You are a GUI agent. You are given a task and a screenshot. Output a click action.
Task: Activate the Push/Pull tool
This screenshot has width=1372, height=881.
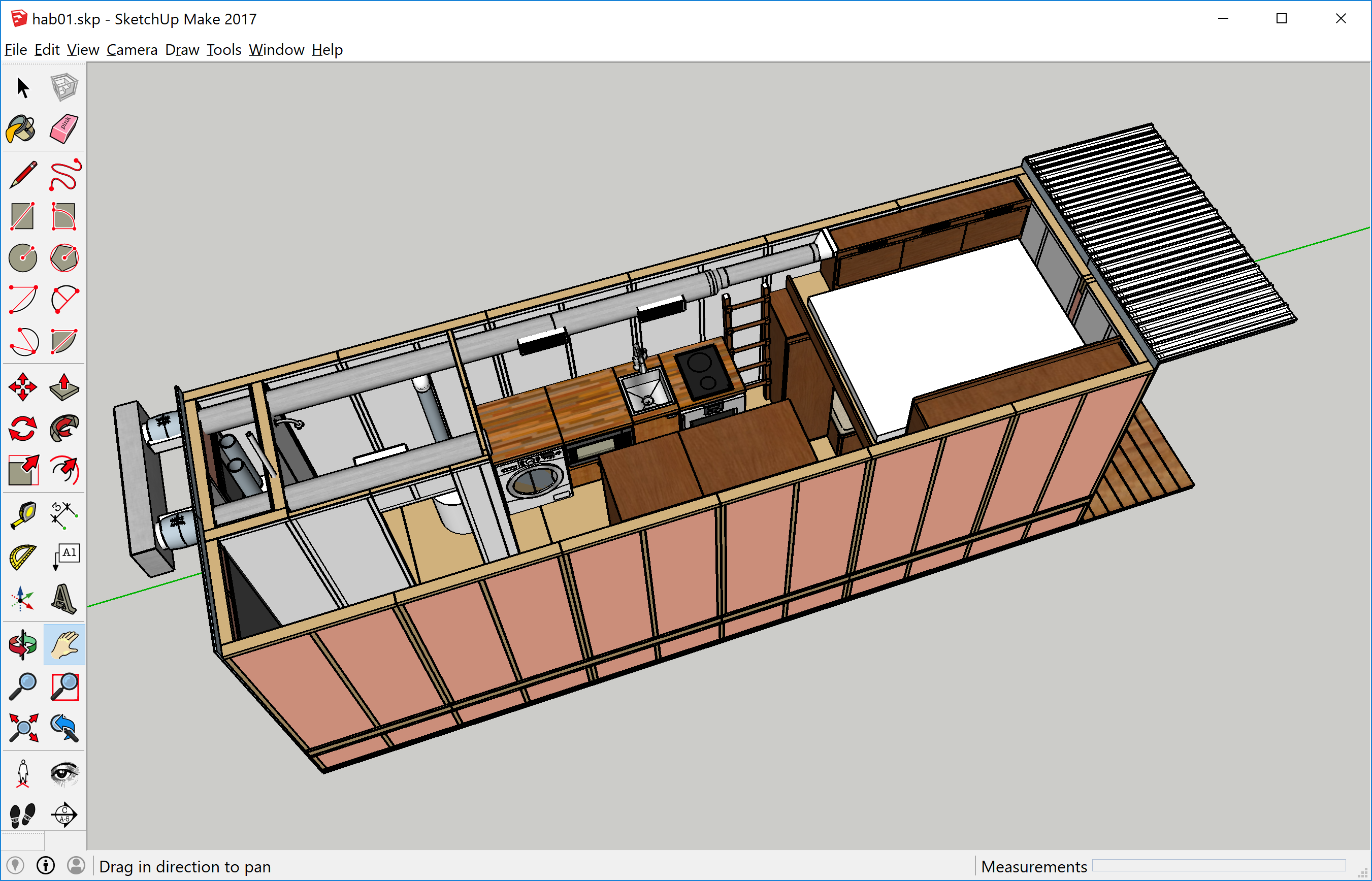(x=63, y=387)
